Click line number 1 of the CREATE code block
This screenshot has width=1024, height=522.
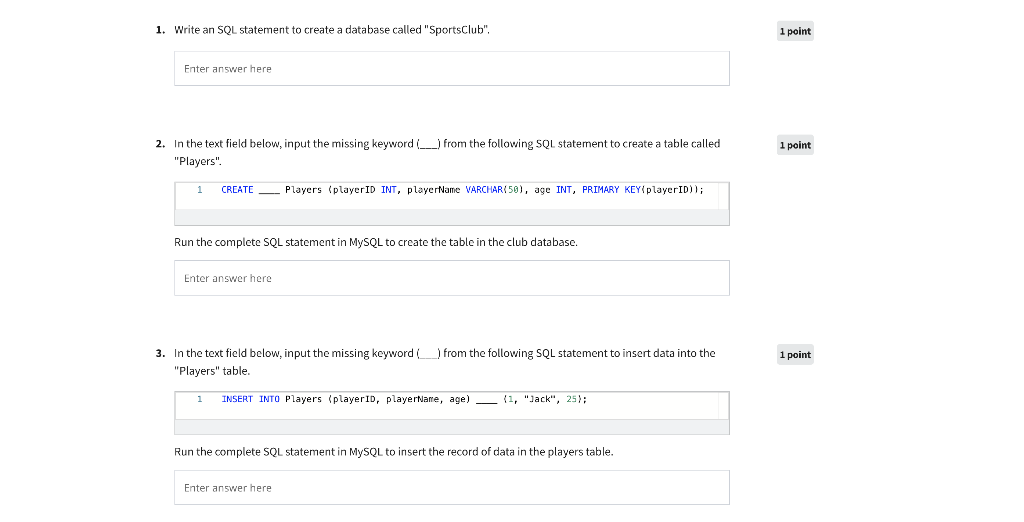[200, 189]
